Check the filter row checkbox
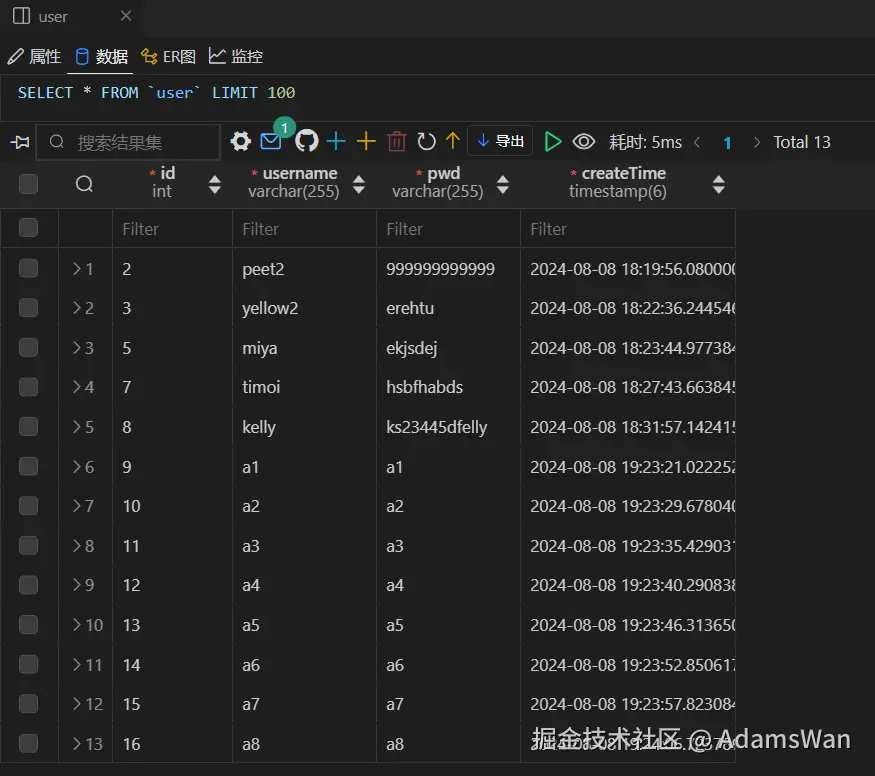Screen dimensions: 875x776 click(28, 228)
